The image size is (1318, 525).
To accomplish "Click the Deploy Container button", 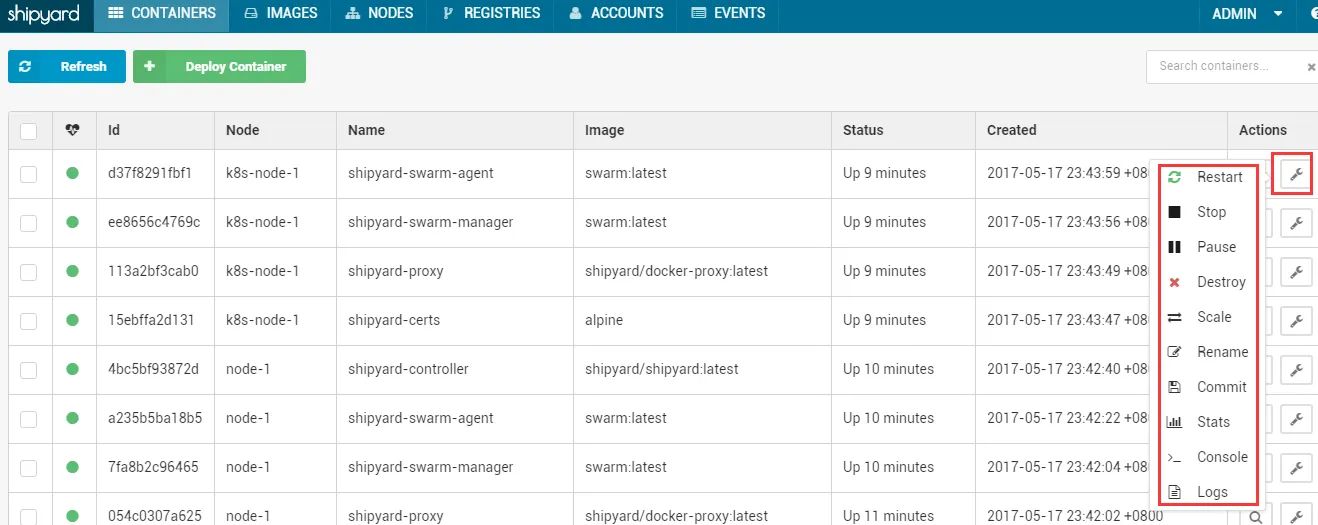I will coord(220,67).
